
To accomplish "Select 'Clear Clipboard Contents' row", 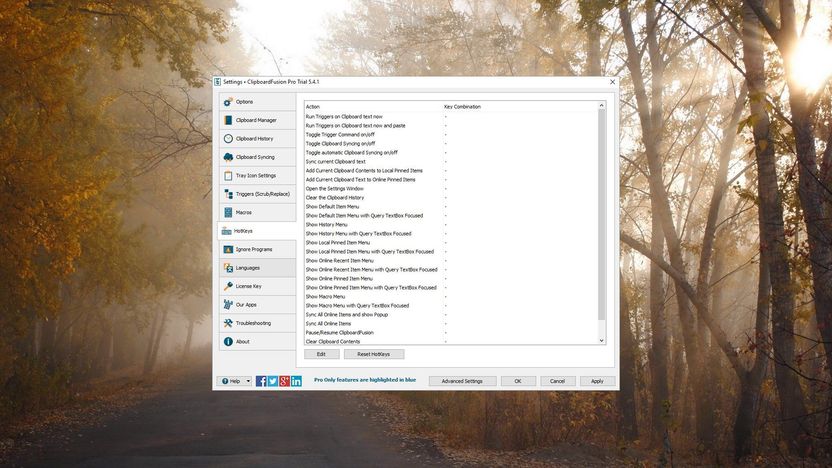I will (451, 341).
